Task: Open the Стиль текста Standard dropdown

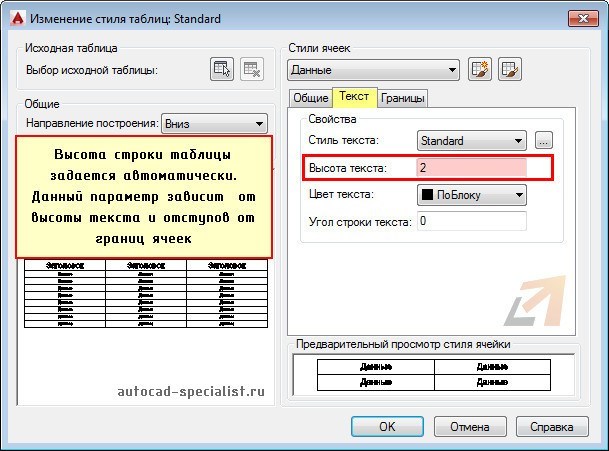Action: click(471, 141)
